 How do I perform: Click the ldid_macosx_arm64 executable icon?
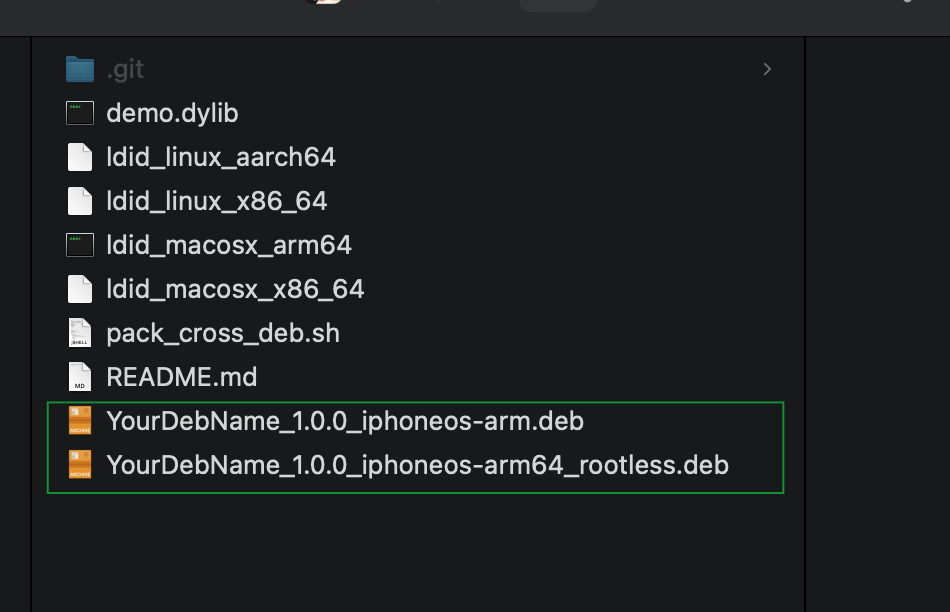(x=79, y=244)
